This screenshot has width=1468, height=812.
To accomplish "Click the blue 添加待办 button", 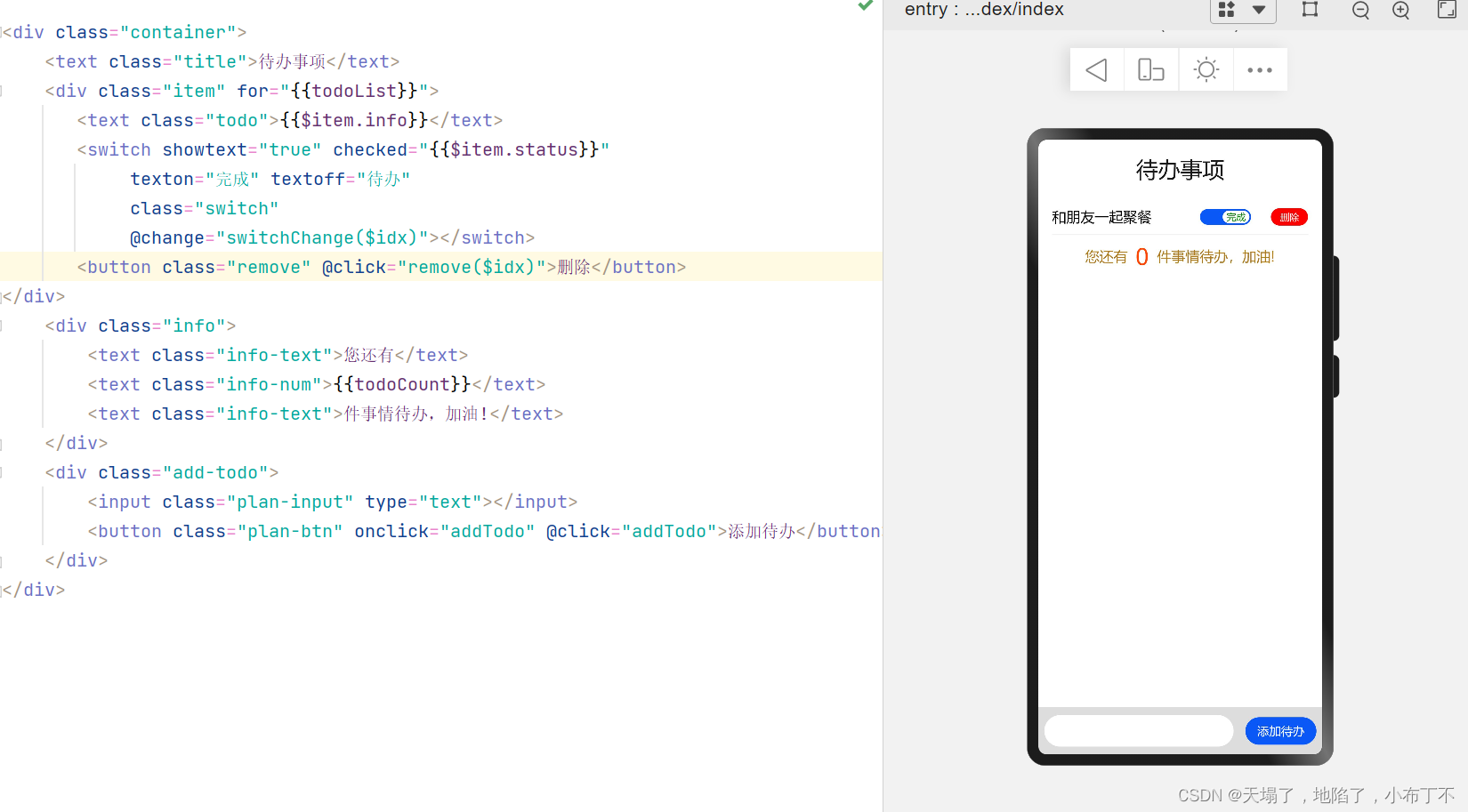I will (1280, 731).
